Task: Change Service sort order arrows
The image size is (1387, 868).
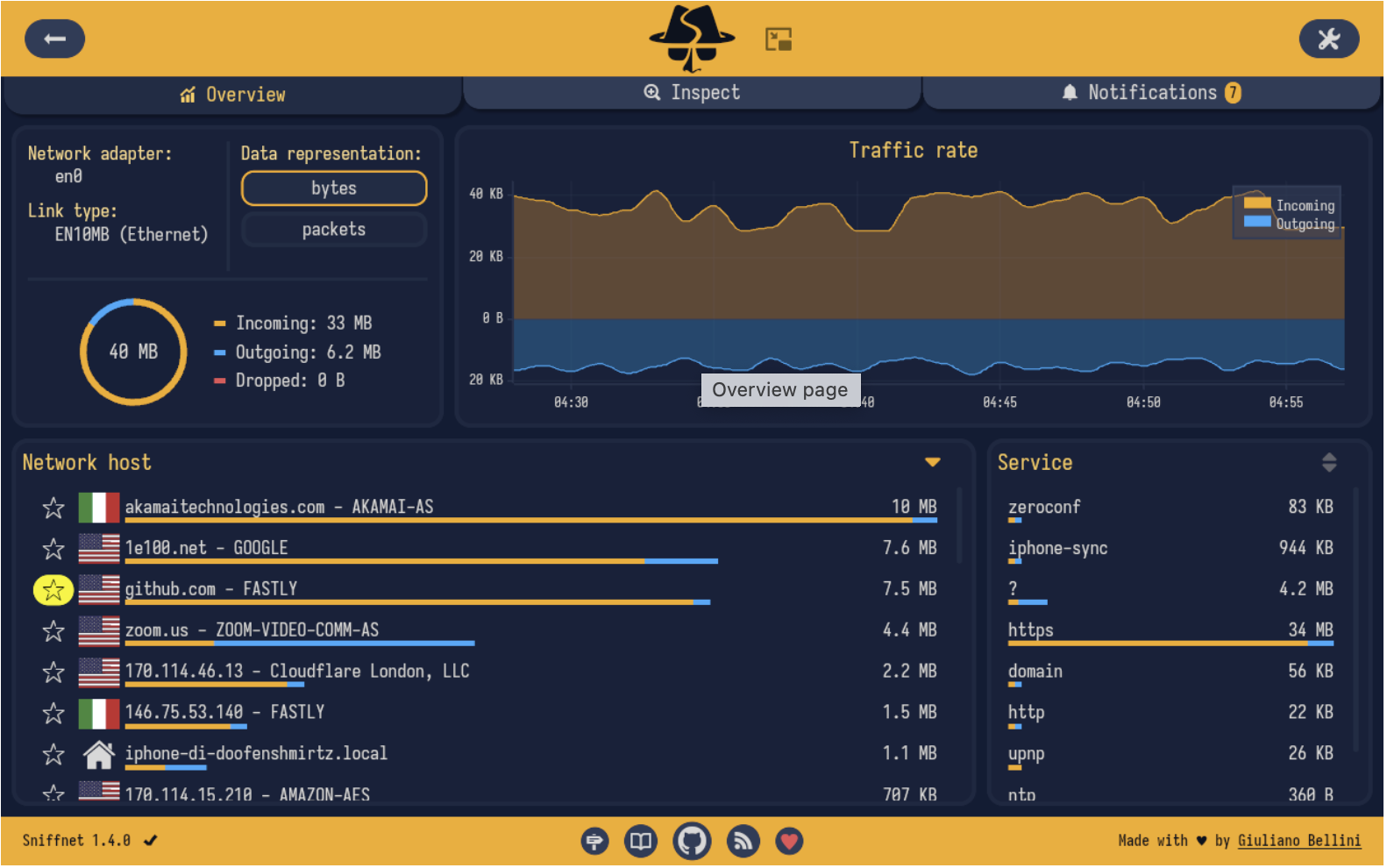Action: [1328, 462]
